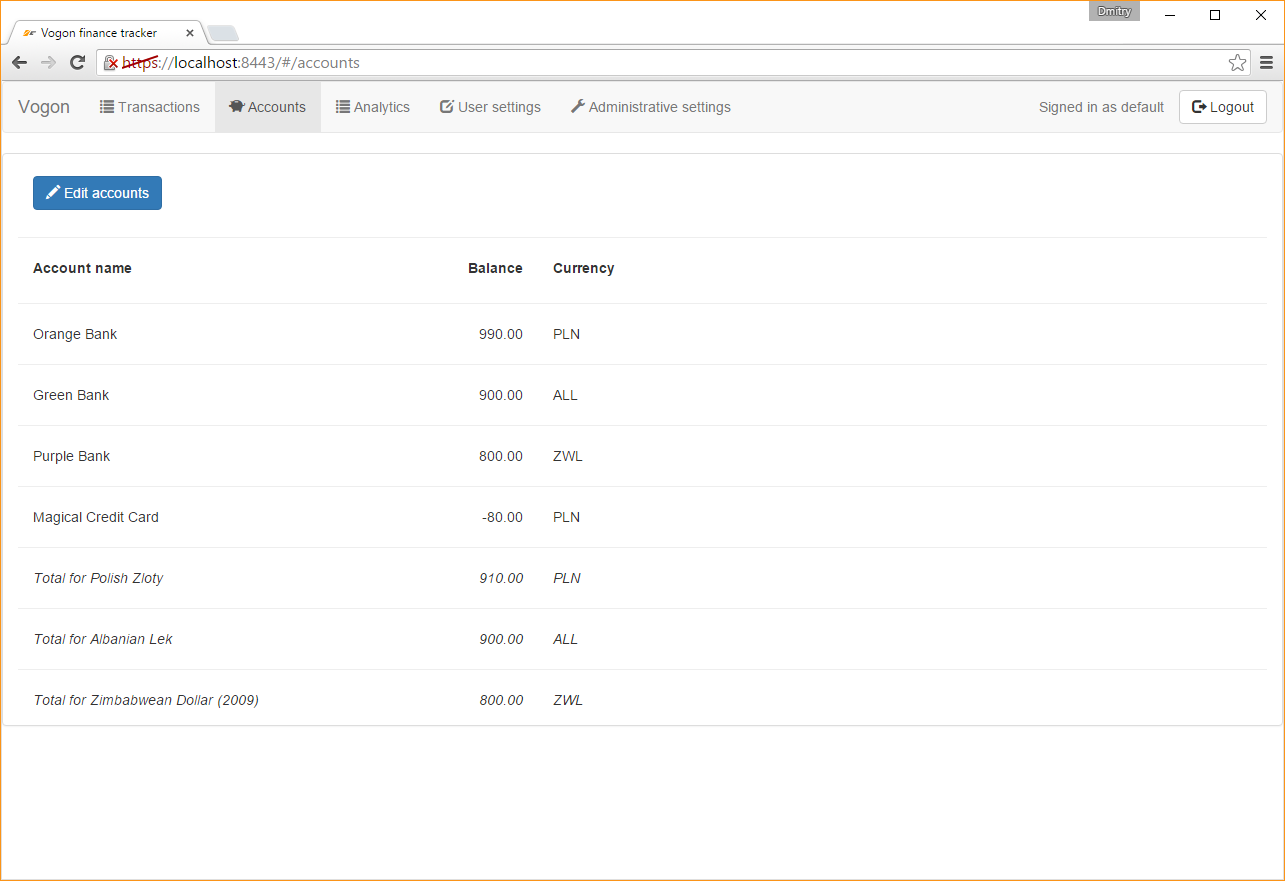Screen dimensions: 1285x881
Task: Click the browser back arrow
Action: tap(19, 62)
